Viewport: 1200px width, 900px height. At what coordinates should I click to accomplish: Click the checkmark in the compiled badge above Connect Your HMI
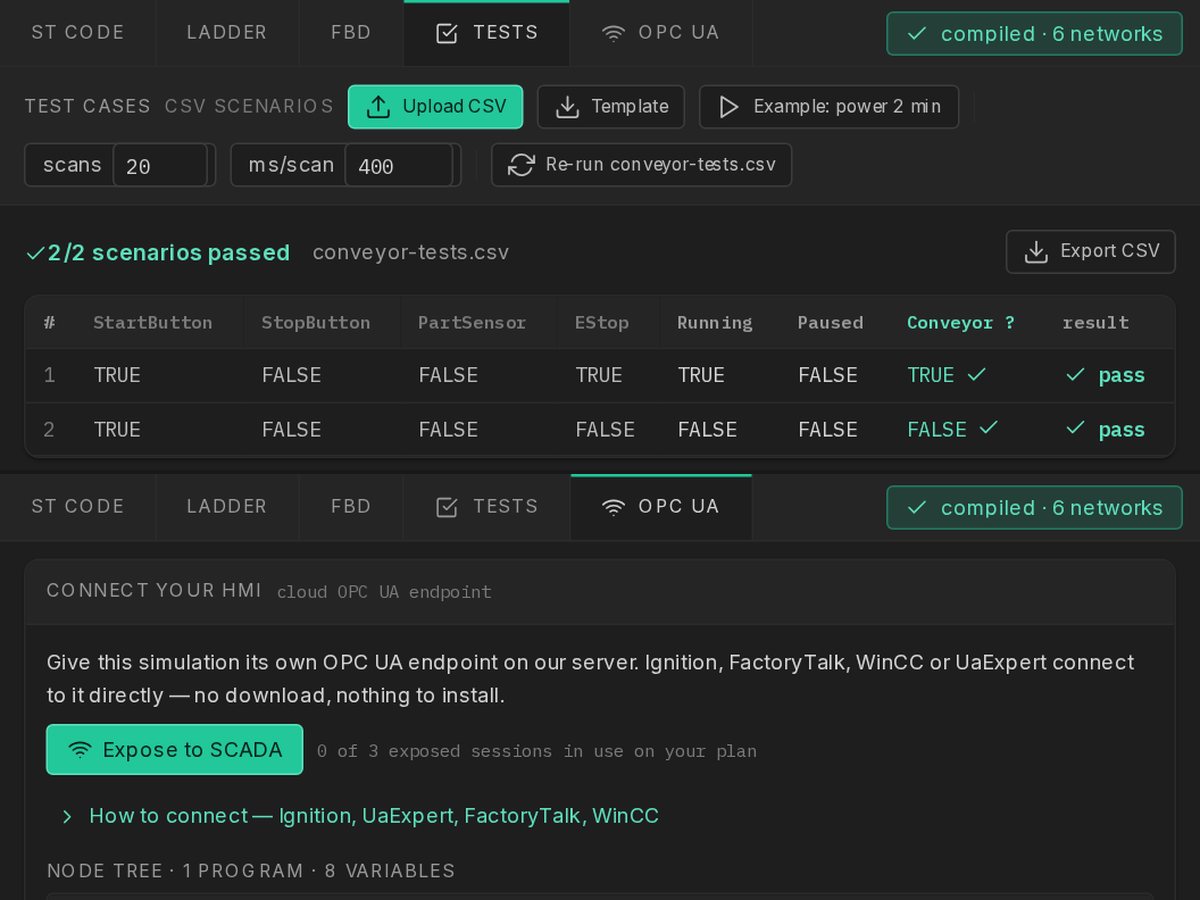pos(916,508)
